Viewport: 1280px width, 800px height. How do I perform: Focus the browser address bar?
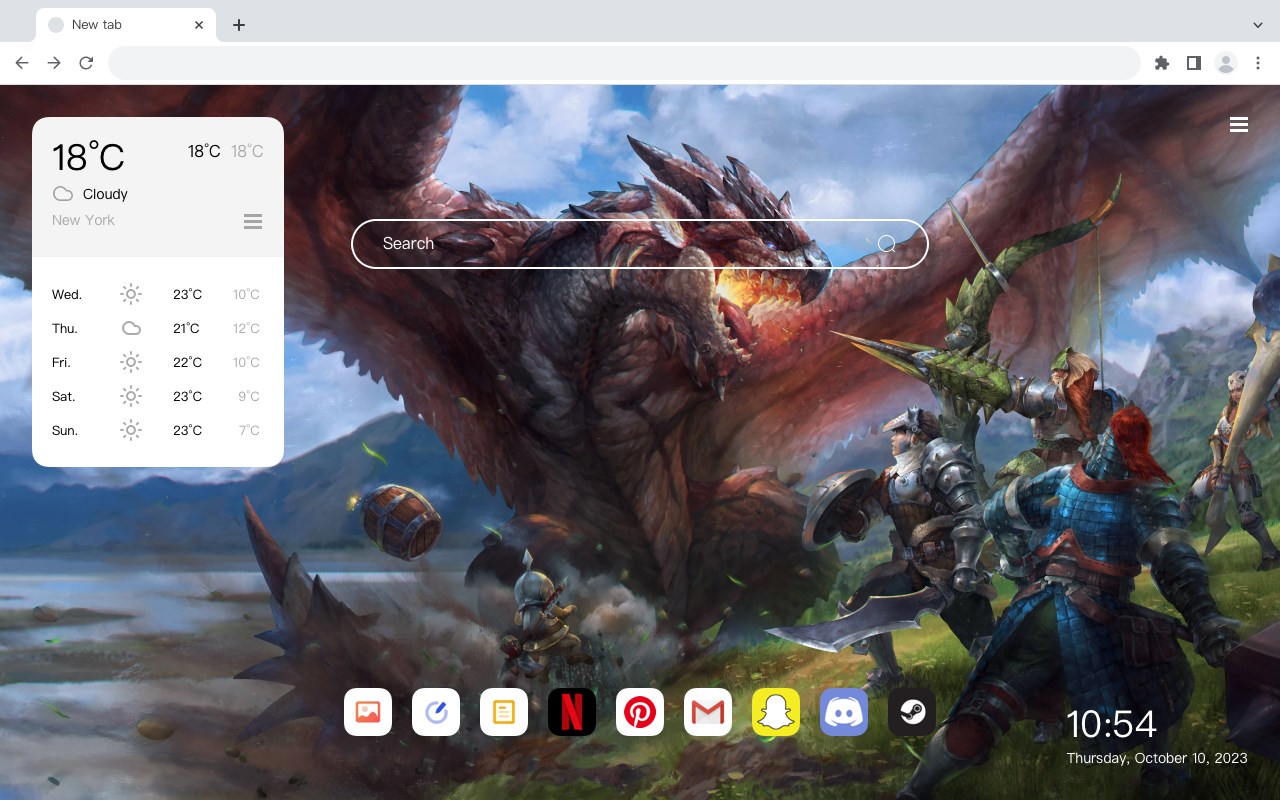tap(624, 63)
